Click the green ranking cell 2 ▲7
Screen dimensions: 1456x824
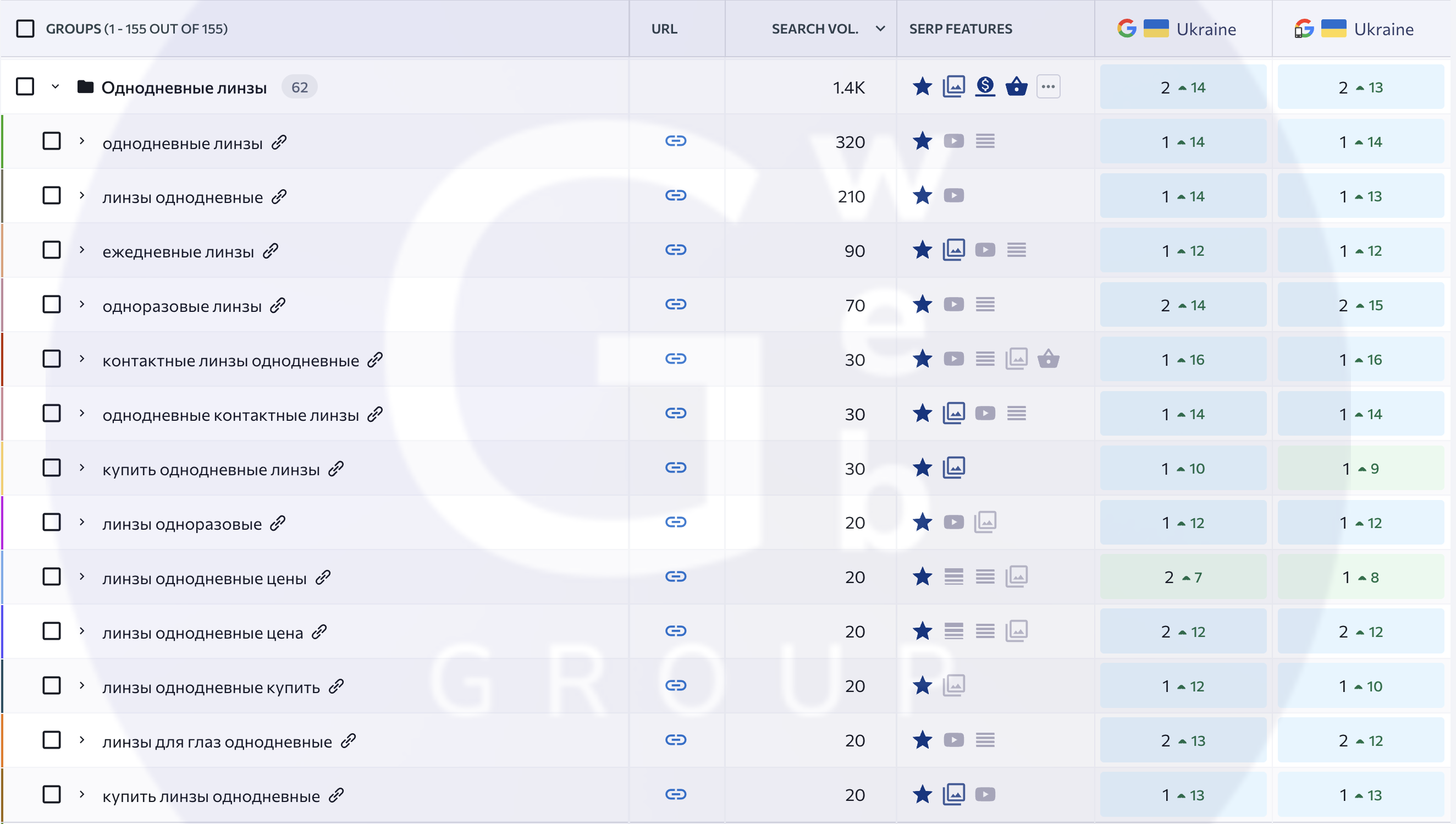click(1183, 577)
